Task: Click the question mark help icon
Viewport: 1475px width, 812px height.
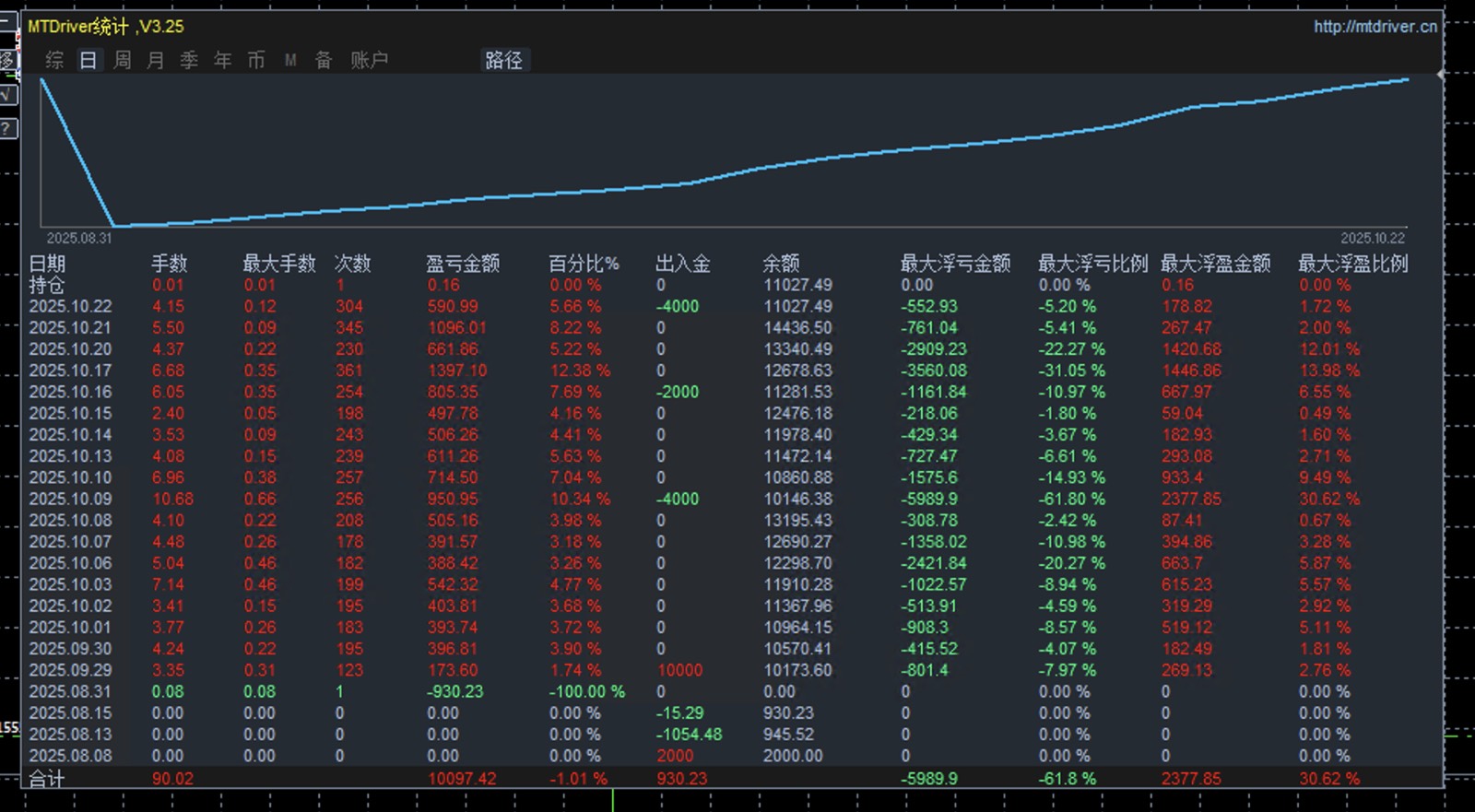Action: point(7,128)
